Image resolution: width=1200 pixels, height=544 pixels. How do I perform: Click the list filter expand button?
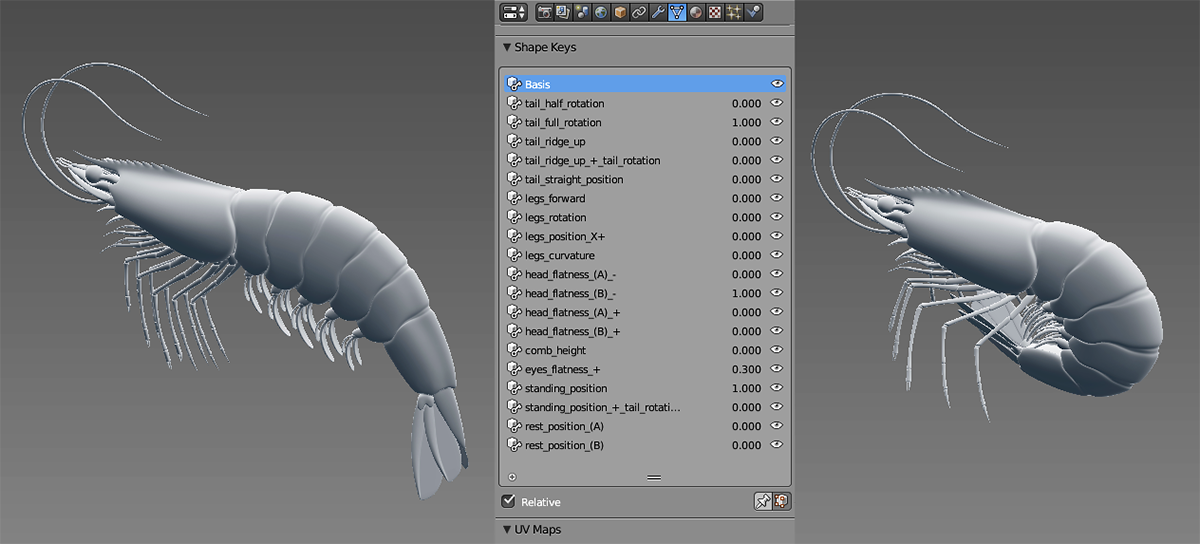point(512,478)
